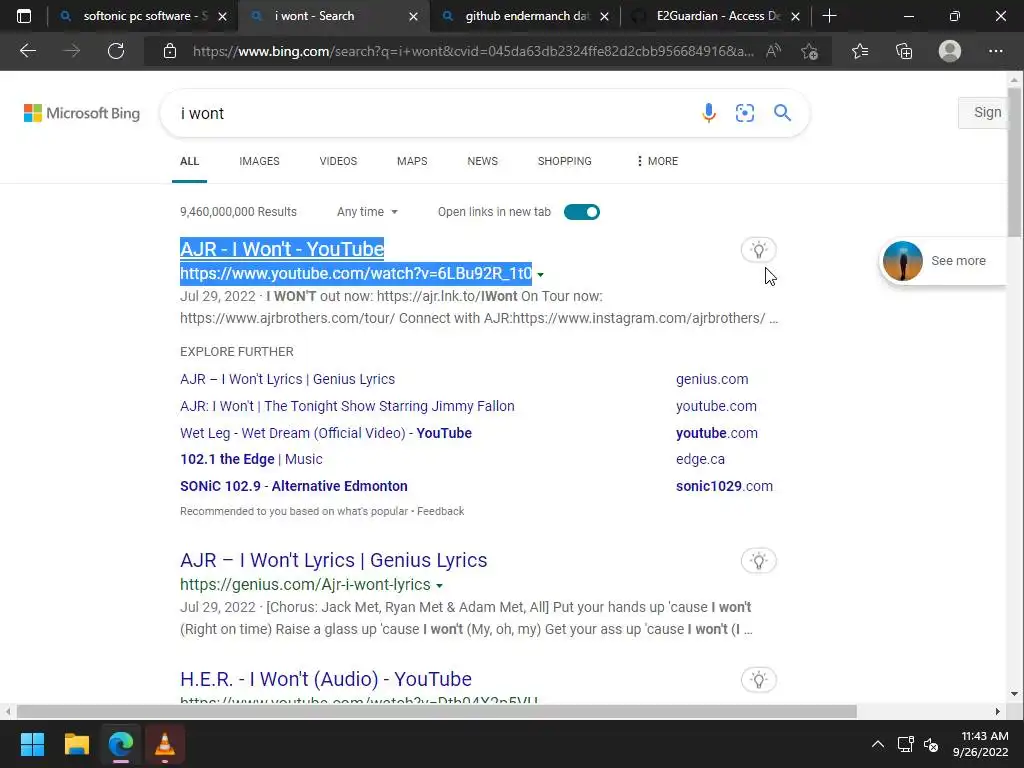Open Windows Start menu
This screenshot has width=1024, height=768.
point(32,744)
